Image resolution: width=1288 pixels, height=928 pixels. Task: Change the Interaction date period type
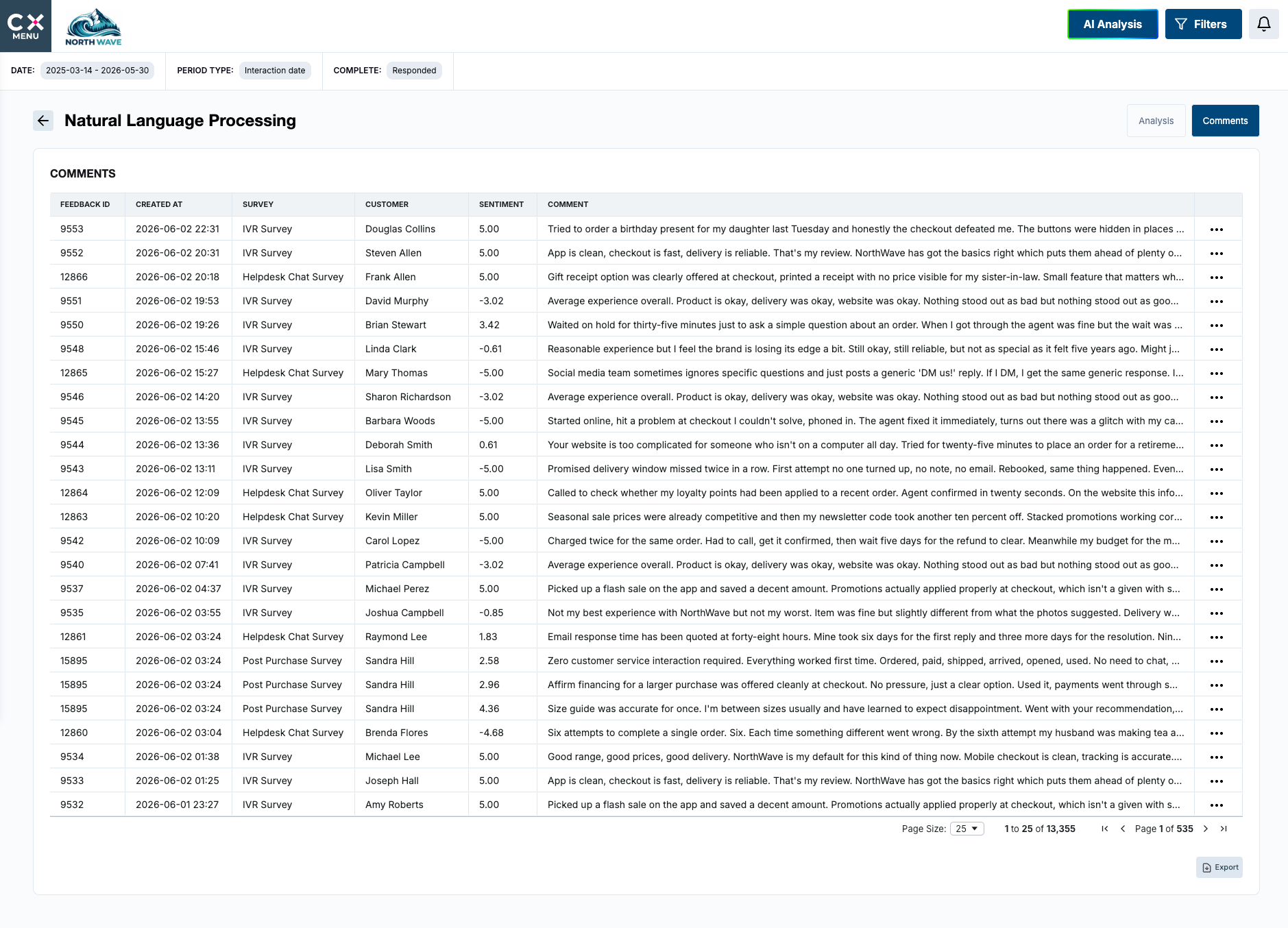(x=275, y=71)
